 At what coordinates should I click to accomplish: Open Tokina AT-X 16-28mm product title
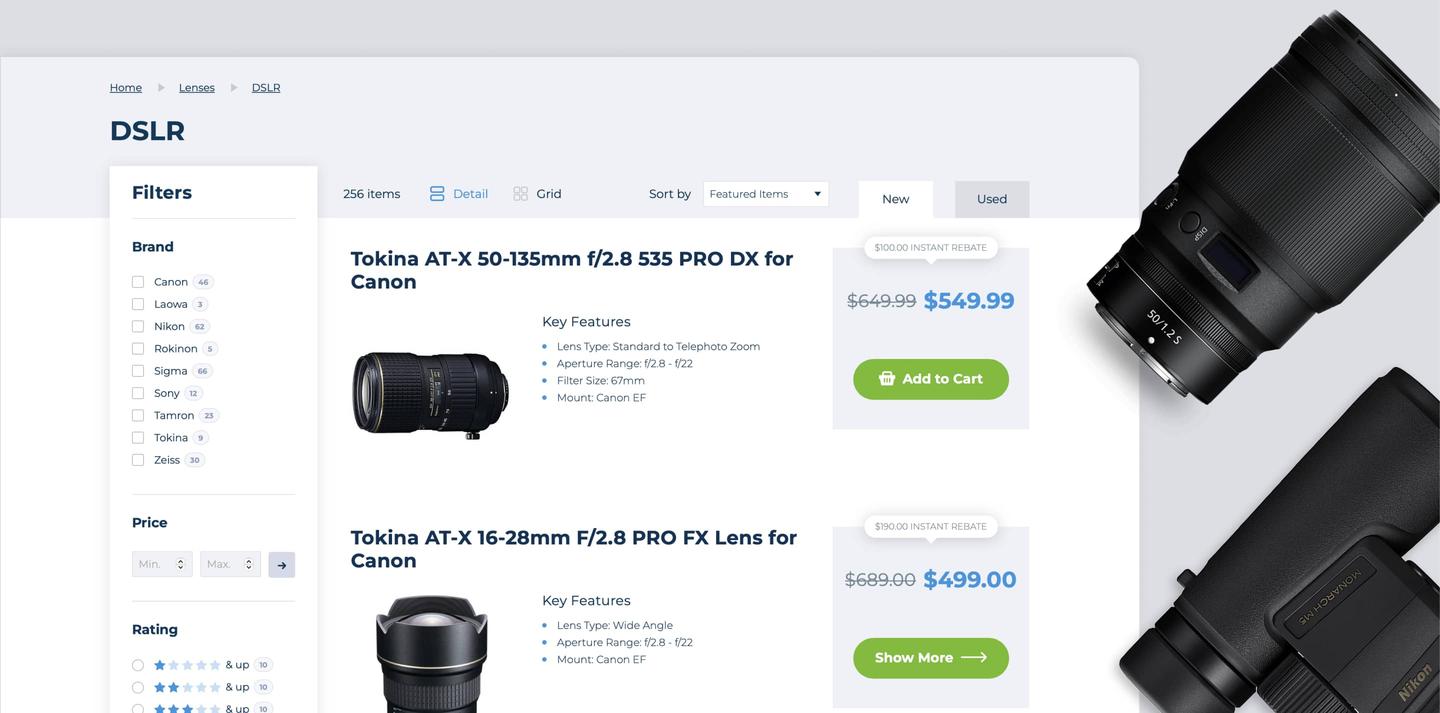574,549
